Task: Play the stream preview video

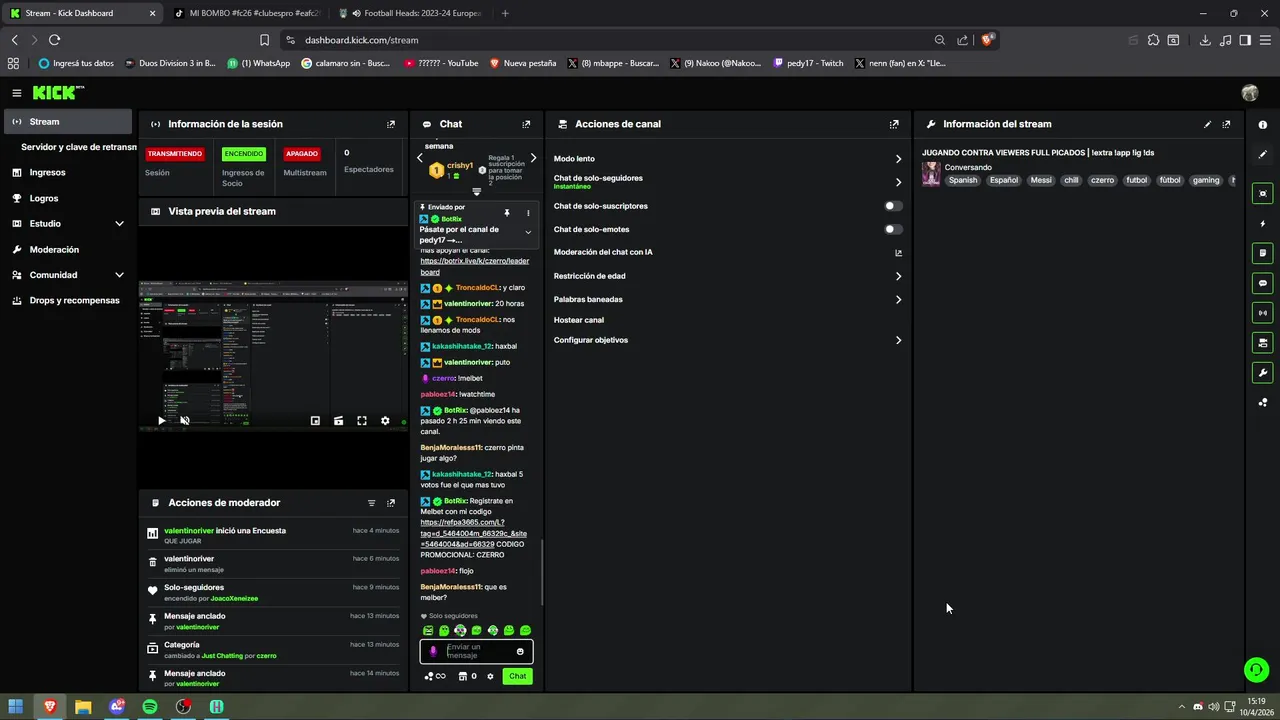Action: pos(161,421)
